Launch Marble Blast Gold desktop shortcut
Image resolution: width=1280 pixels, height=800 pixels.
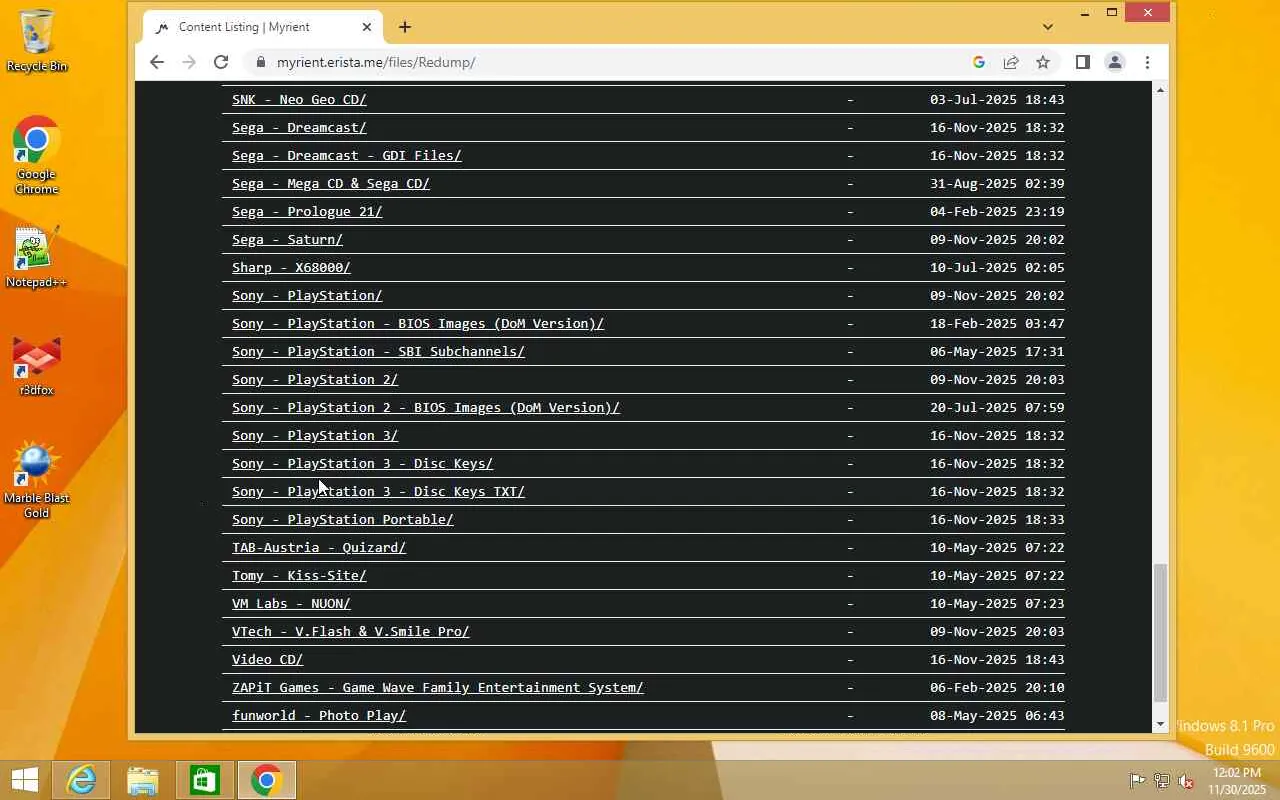coord(37,481)
